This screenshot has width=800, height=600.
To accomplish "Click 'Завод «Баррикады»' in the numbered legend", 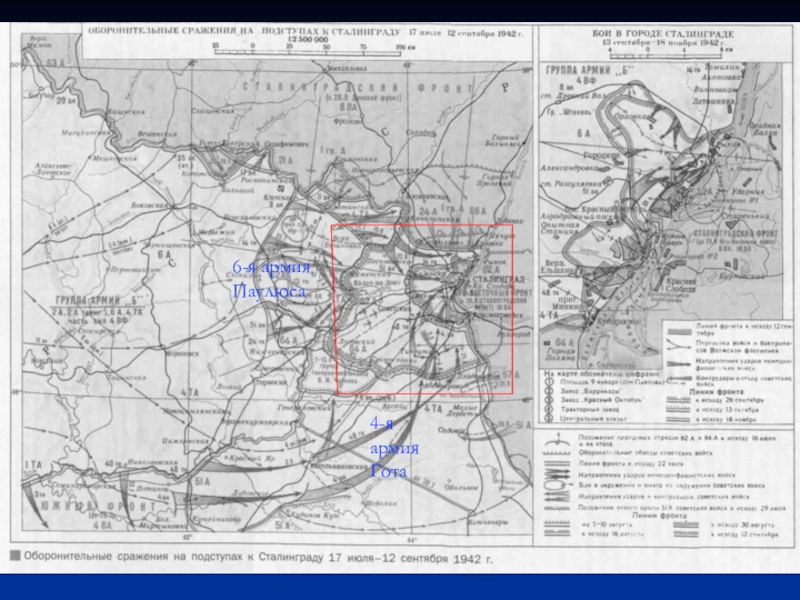I will coord(592,390).
